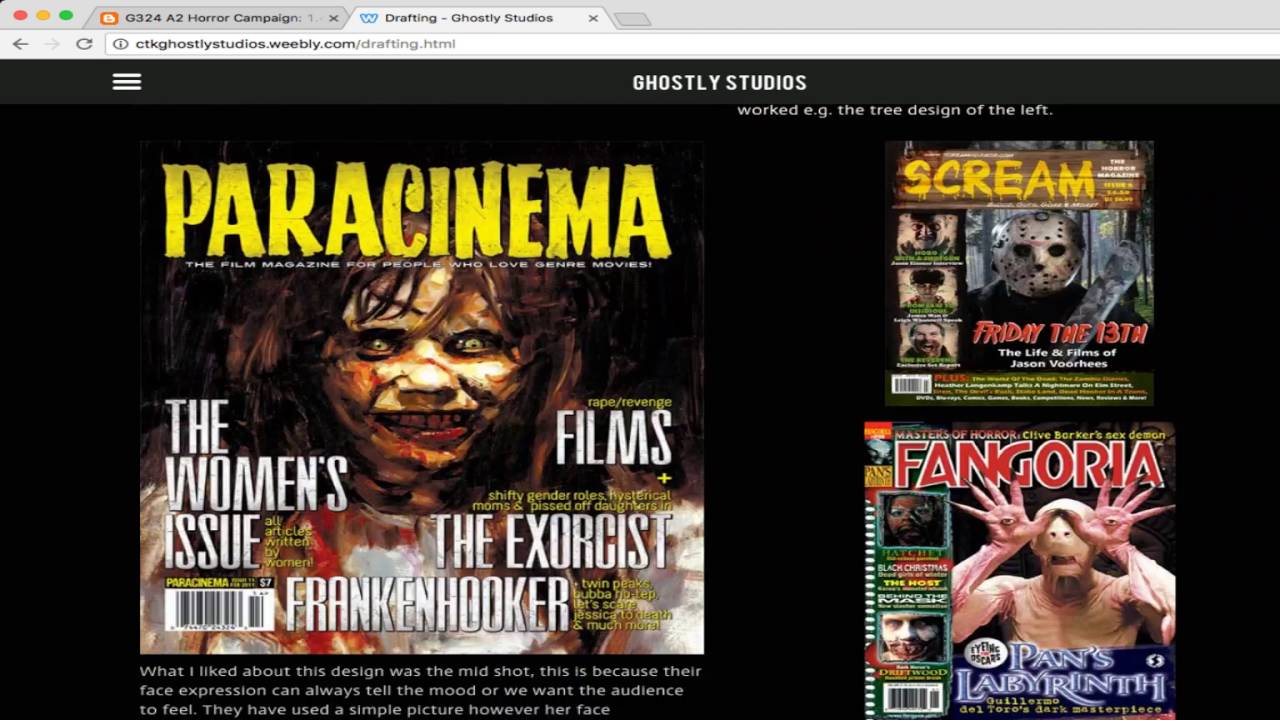
Task: Open a new browser tab
Action: point(632,19)
